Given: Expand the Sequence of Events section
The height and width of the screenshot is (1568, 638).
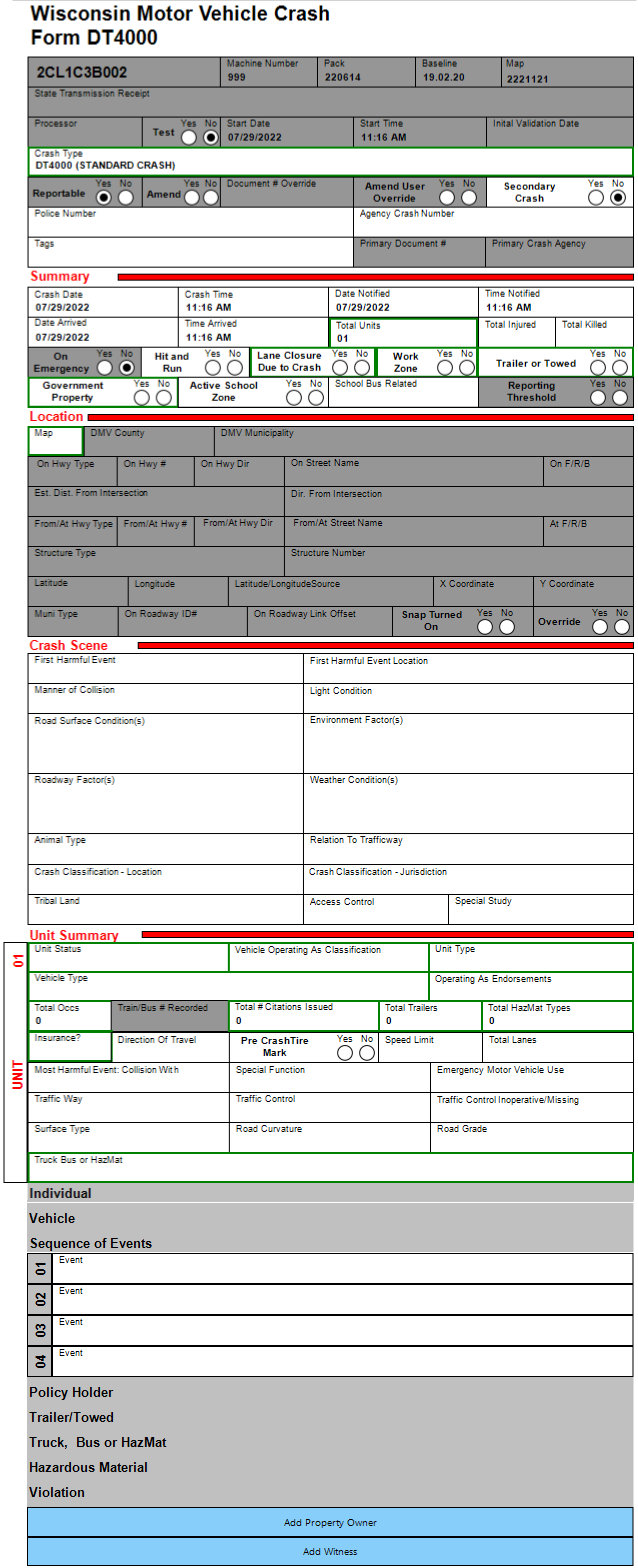Looking at the screenshot, I should click(x=330, y=1243).
